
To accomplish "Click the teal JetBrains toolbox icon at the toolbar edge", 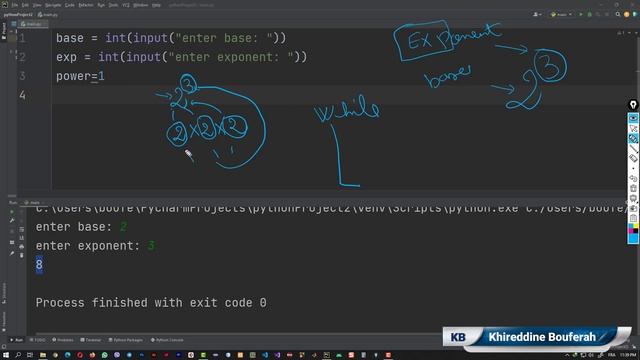I will (635, 14).
